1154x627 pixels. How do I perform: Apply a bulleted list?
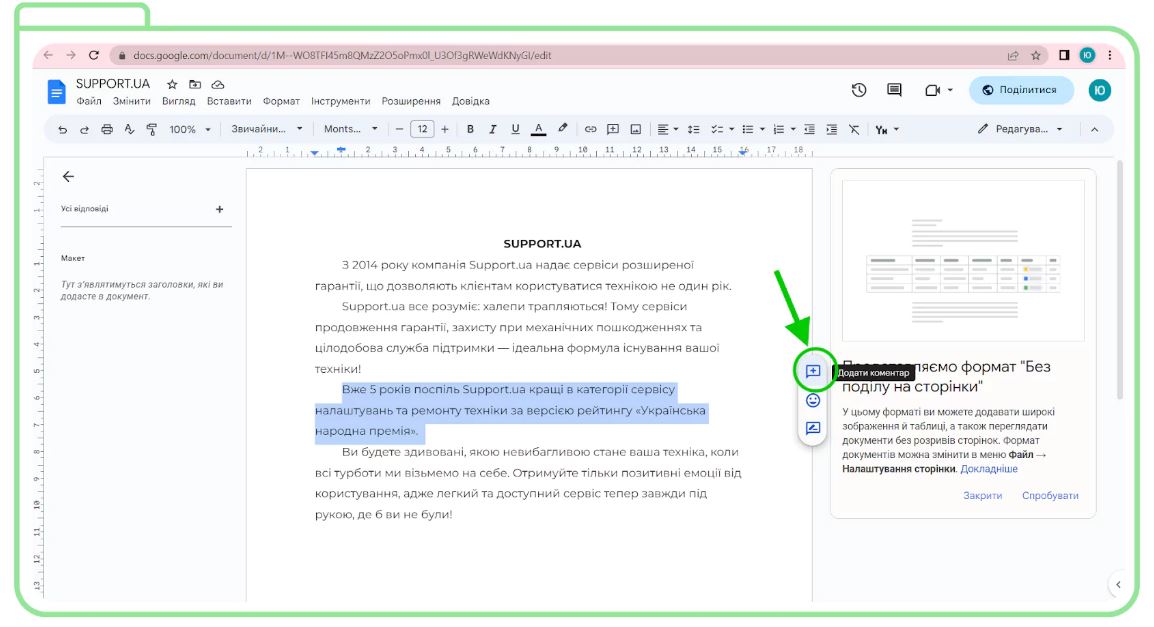coord(748,130)
